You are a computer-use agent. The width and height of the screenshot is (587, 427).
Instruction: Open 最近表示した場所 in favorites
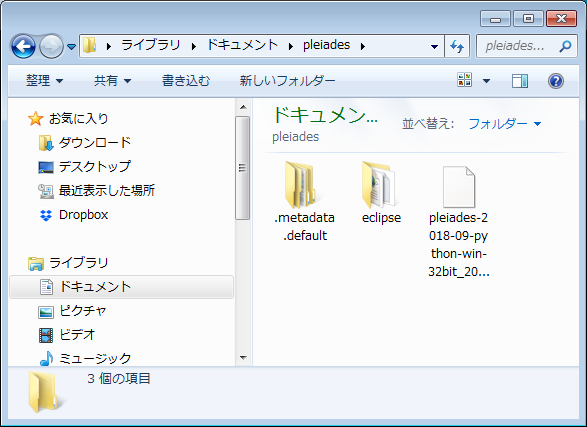pyautogui.click(x=97, y=190)
